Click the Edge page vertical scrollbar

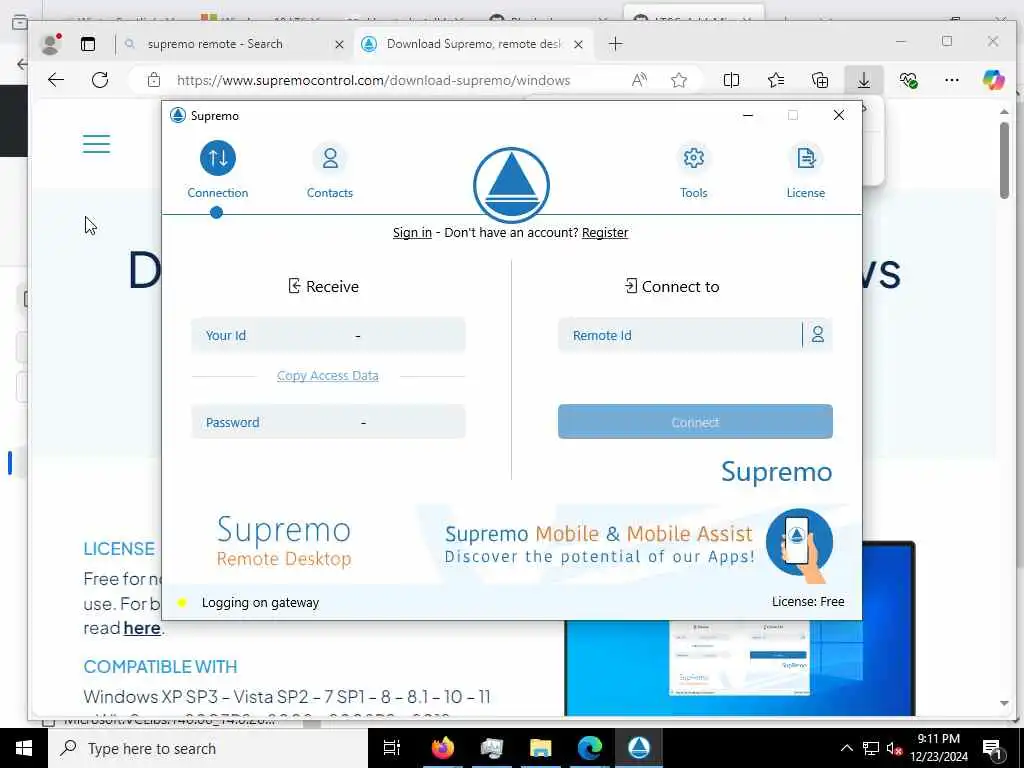[x=1004, y=160]
